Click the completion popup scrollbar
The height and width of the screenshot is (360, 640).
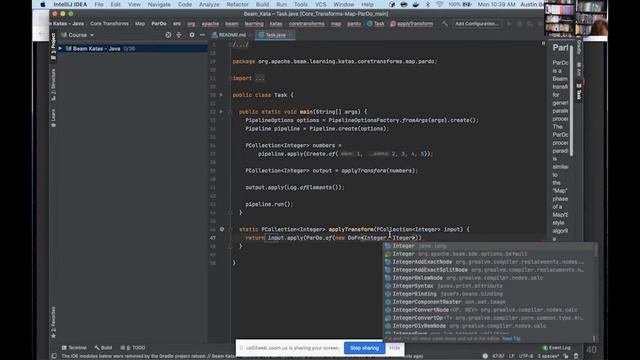[x=596, y=250]
